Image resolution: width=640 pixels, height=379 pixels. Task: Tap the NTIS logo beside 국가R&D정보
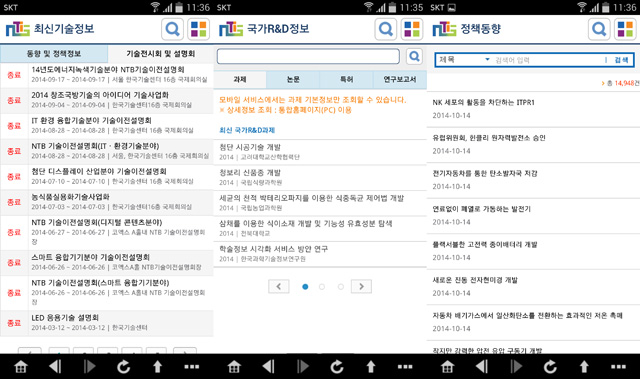tap(231, 29)
